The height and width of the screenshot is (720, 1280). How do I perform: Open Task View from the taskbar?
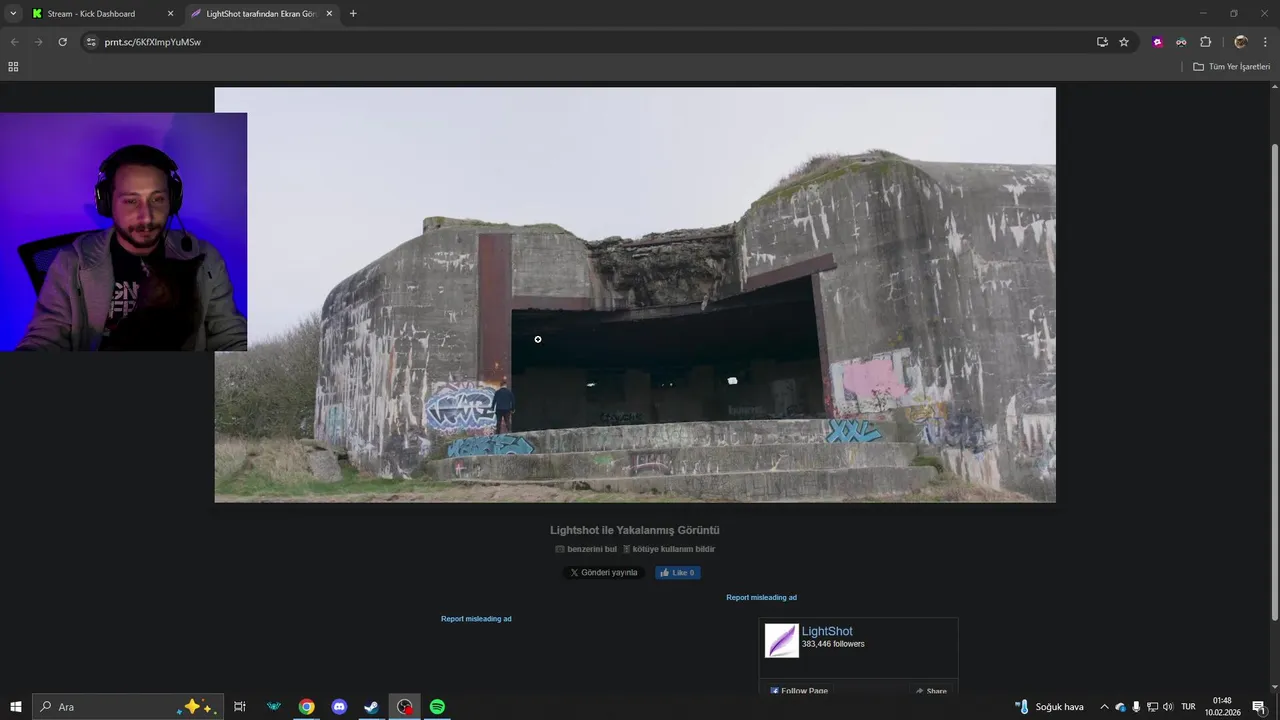pos(240,707)
